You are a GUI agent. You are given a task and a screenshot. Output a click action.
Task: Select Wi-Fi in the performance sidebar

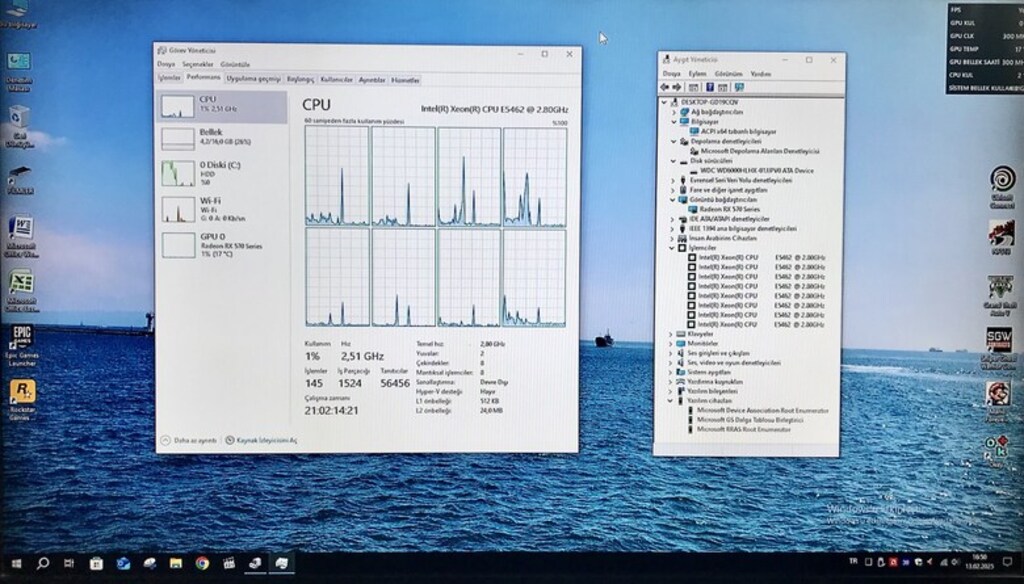[222, 209]
